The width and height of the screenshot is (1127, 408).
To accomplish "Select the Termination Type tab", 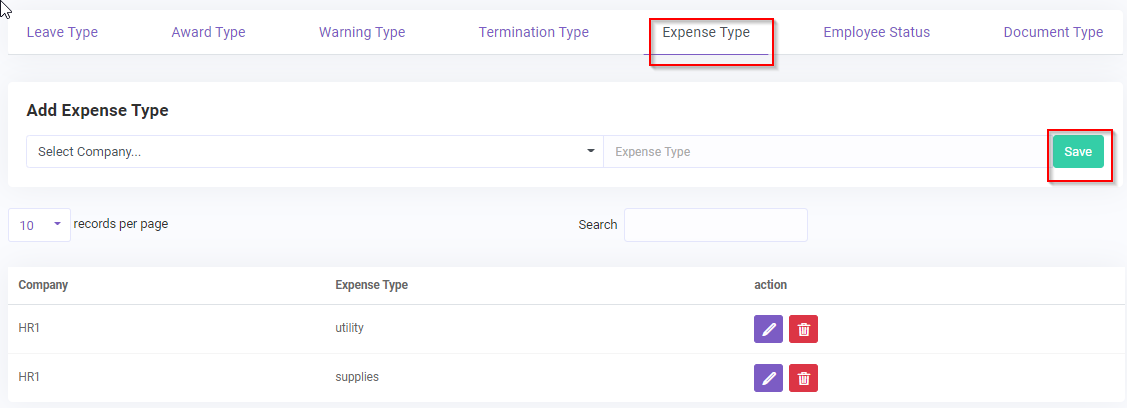I will (533, 32).
